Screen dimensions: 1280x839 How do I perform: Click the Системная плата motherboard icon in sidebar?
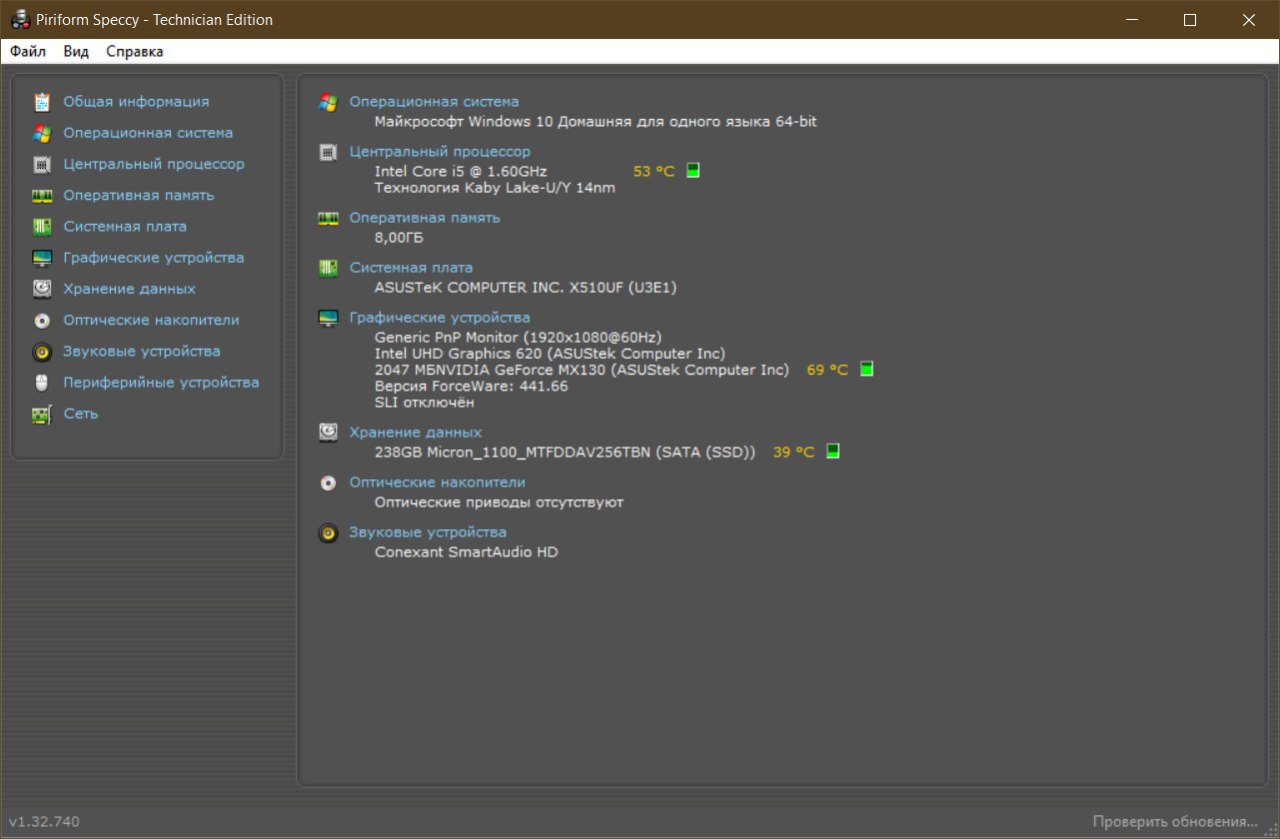pyautogui.click(x=41, y=227)
